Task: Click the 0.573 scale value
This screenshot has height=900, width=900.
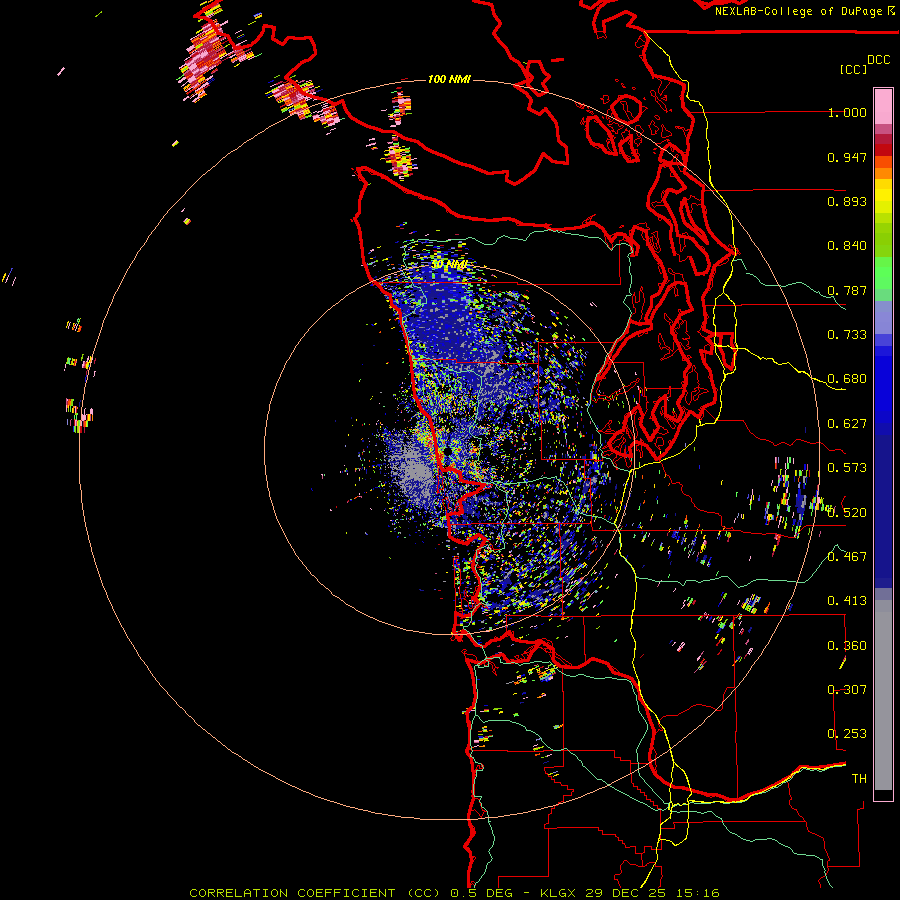Action: 847,468
